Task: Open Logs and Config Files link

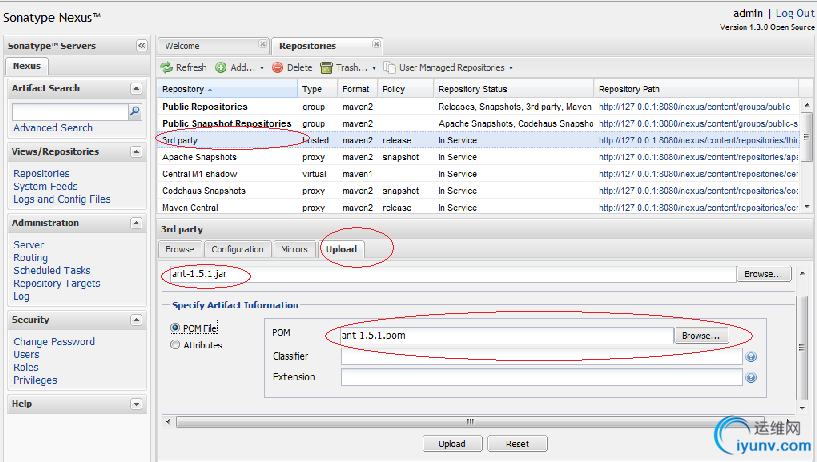Action: (x=62, y=199)
